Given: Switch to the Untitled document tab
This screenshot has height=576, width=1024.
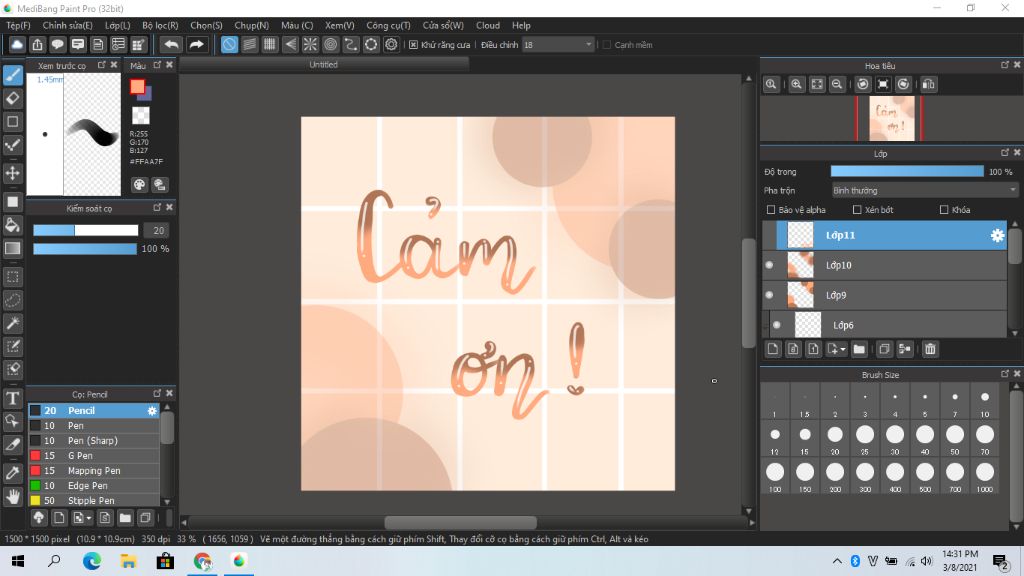Looking at the screenshot, I should (323, 65).
